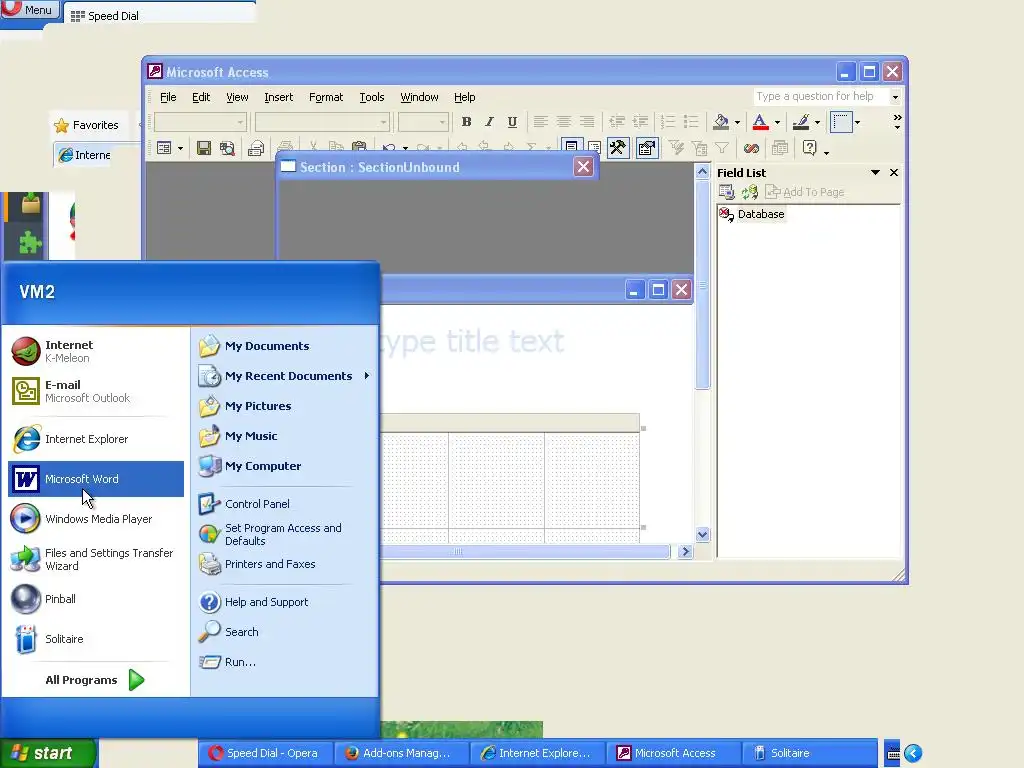Viewport: 1024px width, 768px height.
Task: Toggle Underline formatting in Access toolbar
Action: click(513, 122)
